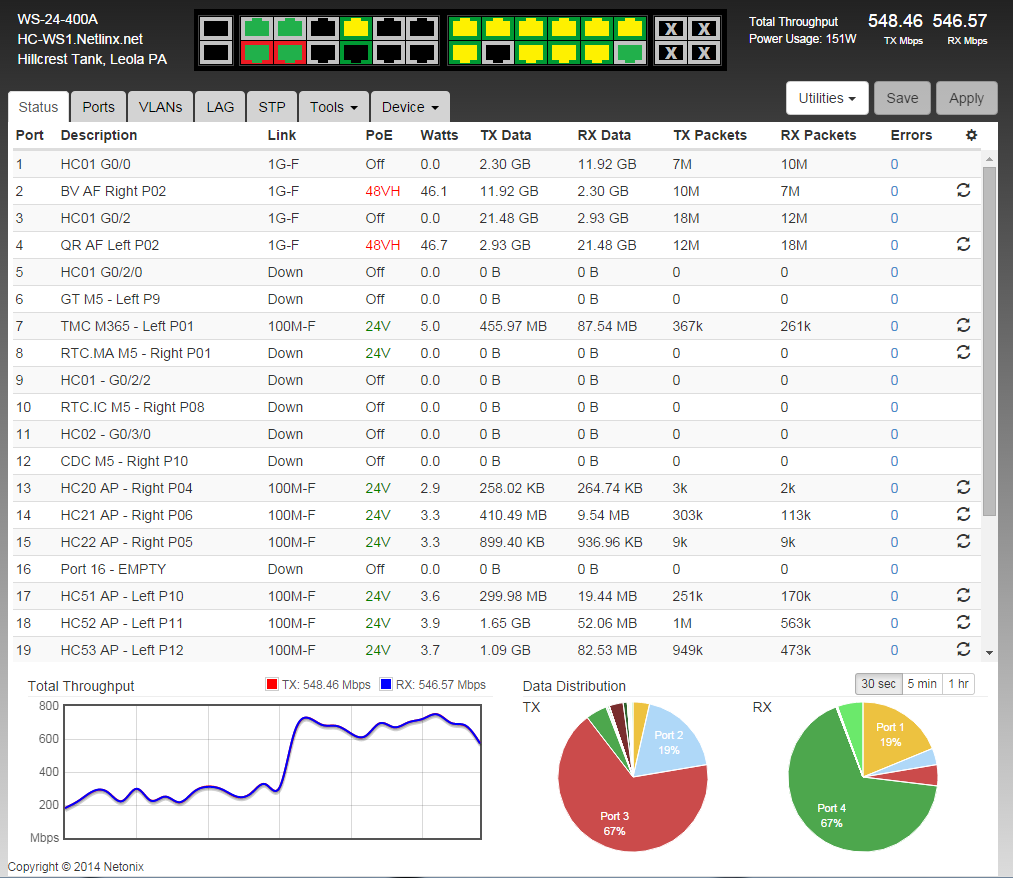The height and width of the screenshot is (878, 1013).
Task: Click the refresh icon for HC51 AP - Left P10
Action: (963, 595)
